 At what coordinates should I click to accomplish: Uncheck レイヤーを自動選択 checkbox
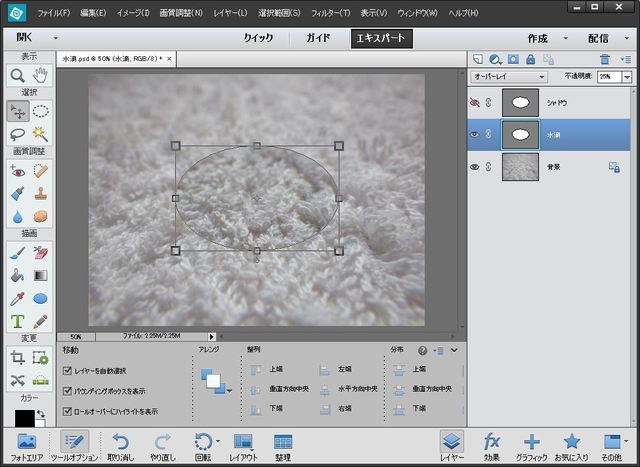(68, 371)
